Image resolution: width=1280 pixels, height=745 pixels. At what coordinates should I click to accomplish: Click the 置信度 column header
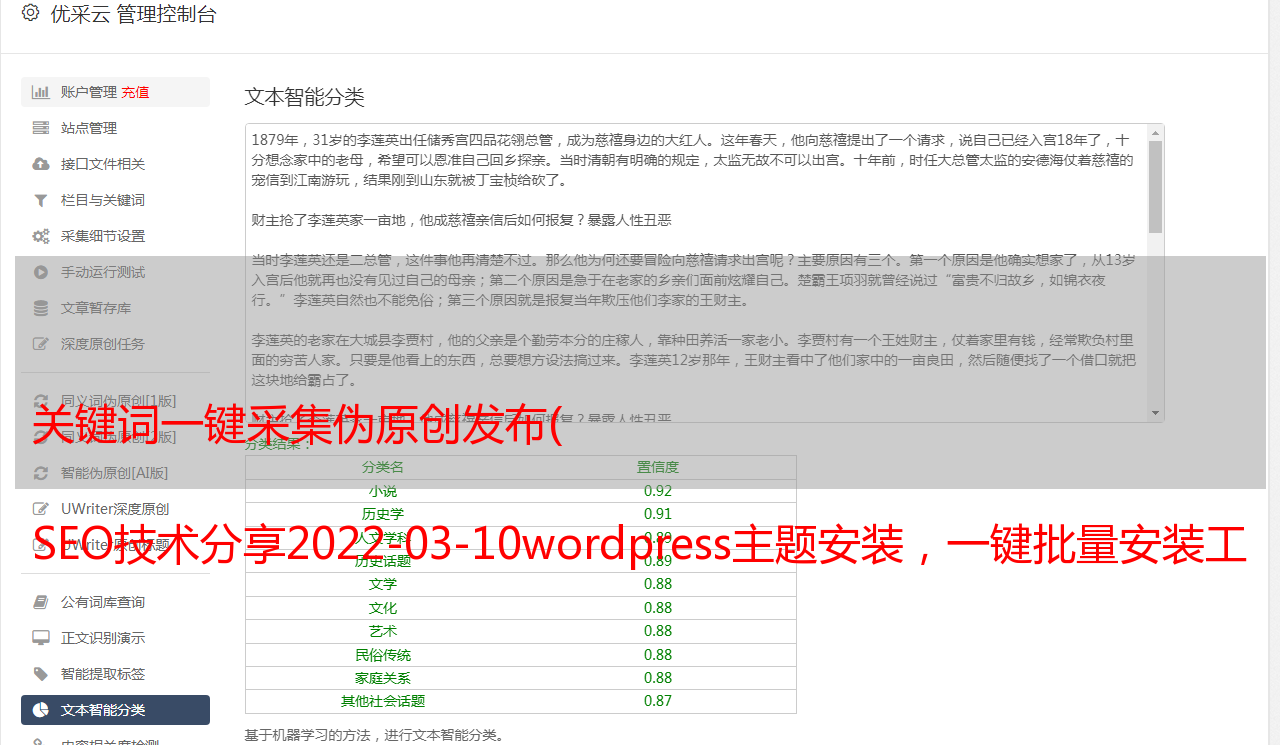(x=658, y=467)
